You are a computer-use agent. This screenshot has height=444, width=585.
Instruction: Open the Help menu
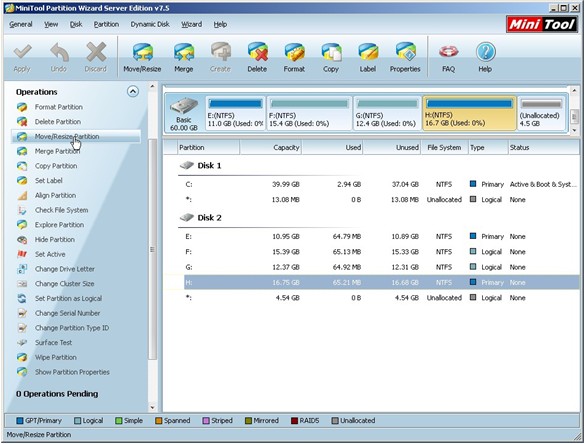coord(220,24)
